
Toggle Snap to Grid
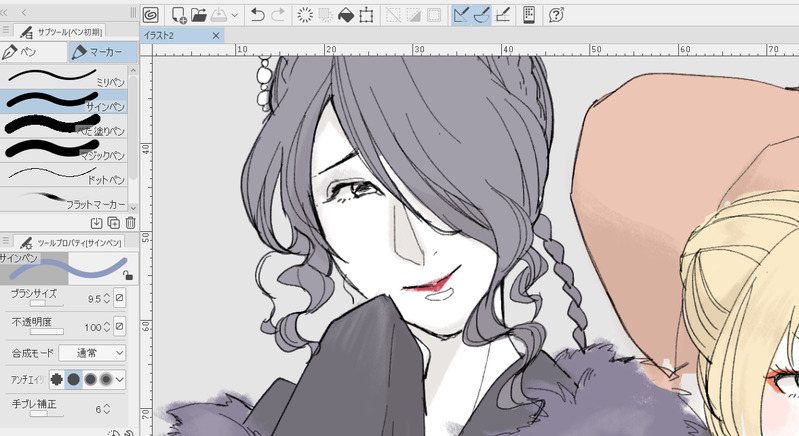pyautogui.click(x=502, y=15)
